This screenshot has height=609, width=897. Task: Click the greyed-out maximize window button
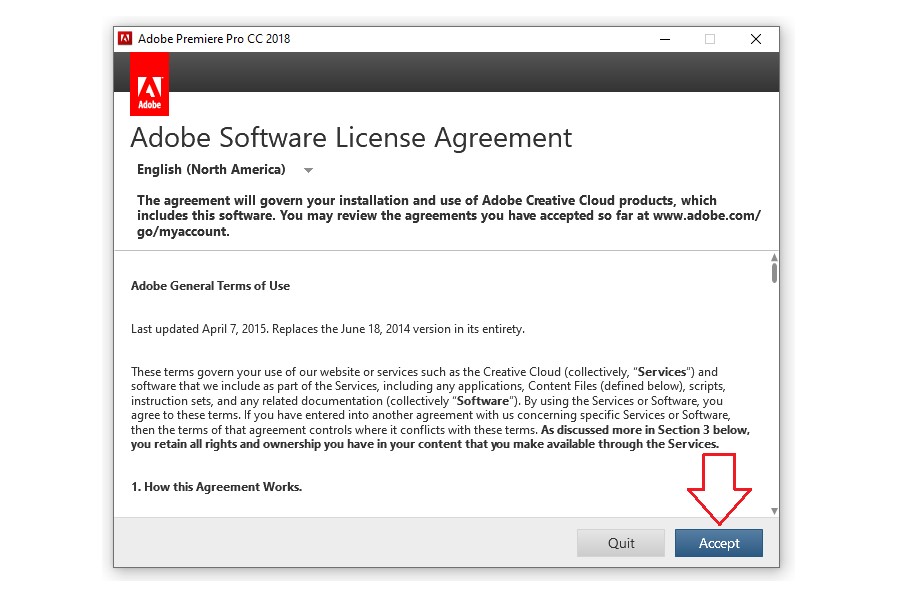[710, 39]
